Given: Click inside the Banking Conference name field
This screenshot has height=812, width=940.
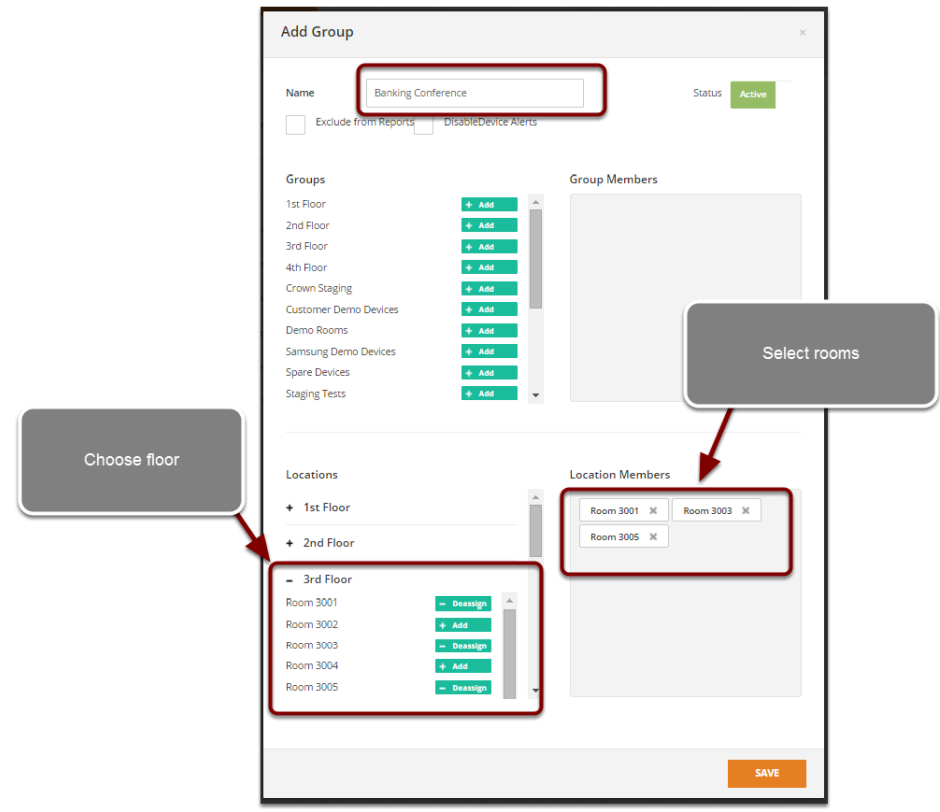Looking at the screenshot, I should [x=475, y=93].
